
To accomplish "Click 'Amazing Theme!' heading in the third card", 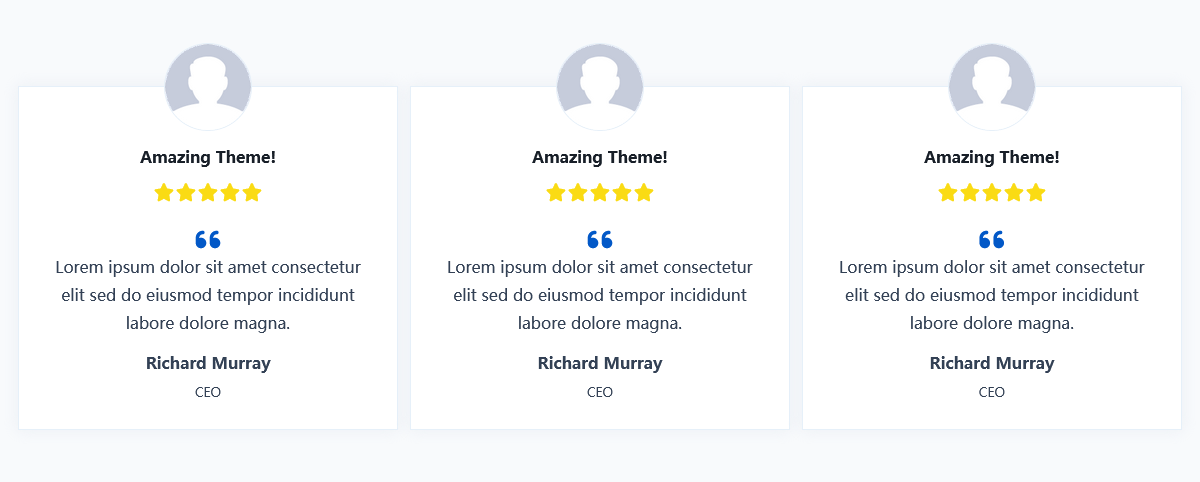I will click(x=992, y=157).
